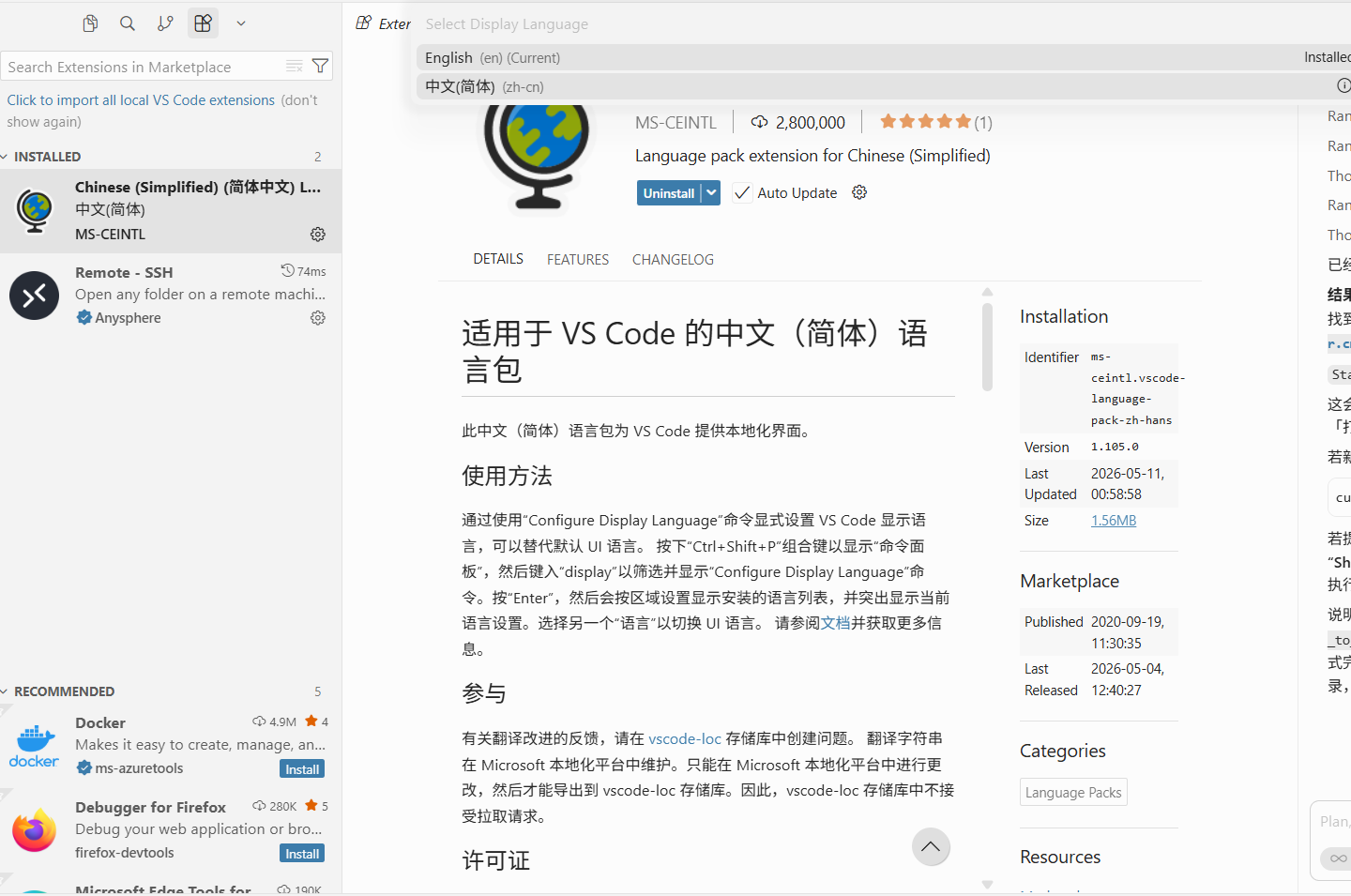Click the verified badge beside Anysphere
1351x896 pixels.
pyautogui.click(x=84, y=318)
